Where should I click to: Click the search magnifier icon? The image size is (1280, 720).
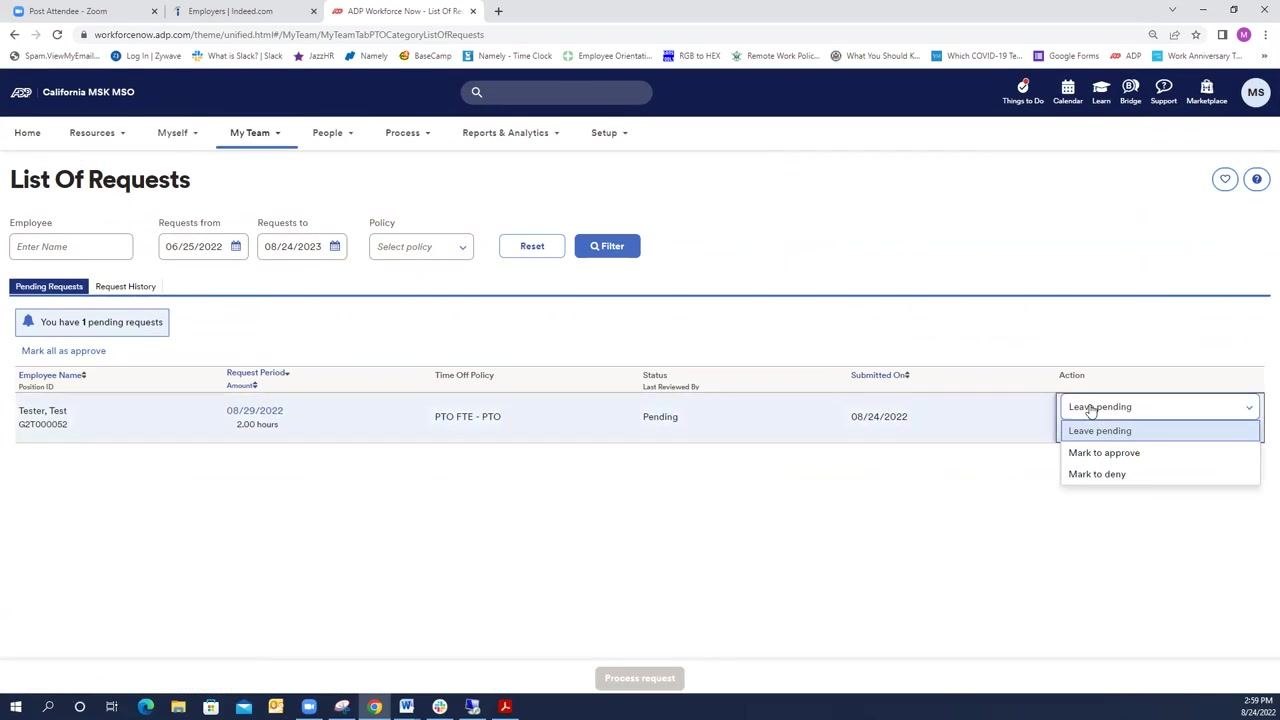point(477,92)
